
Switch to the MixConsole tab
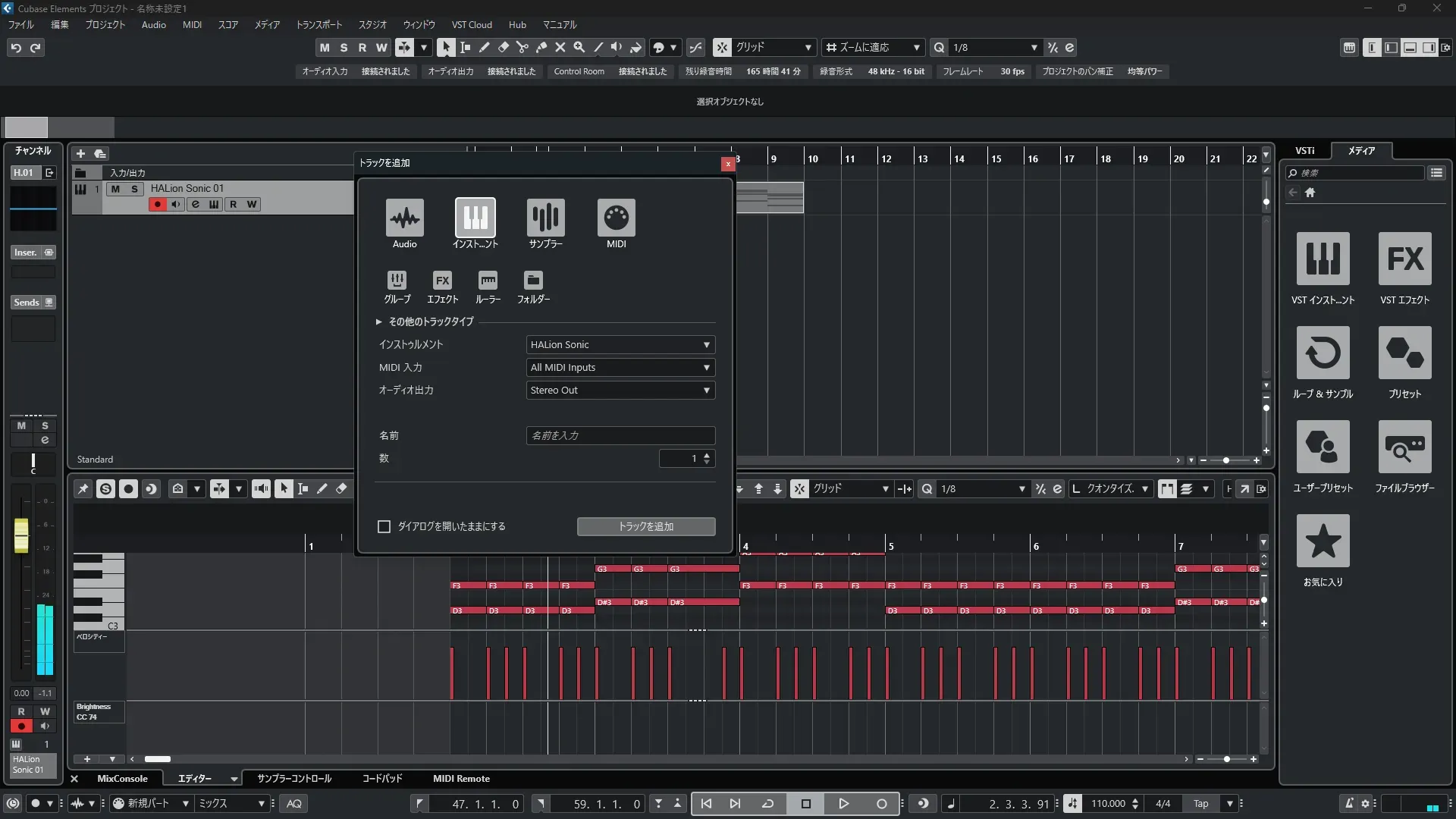click(122, 779)
